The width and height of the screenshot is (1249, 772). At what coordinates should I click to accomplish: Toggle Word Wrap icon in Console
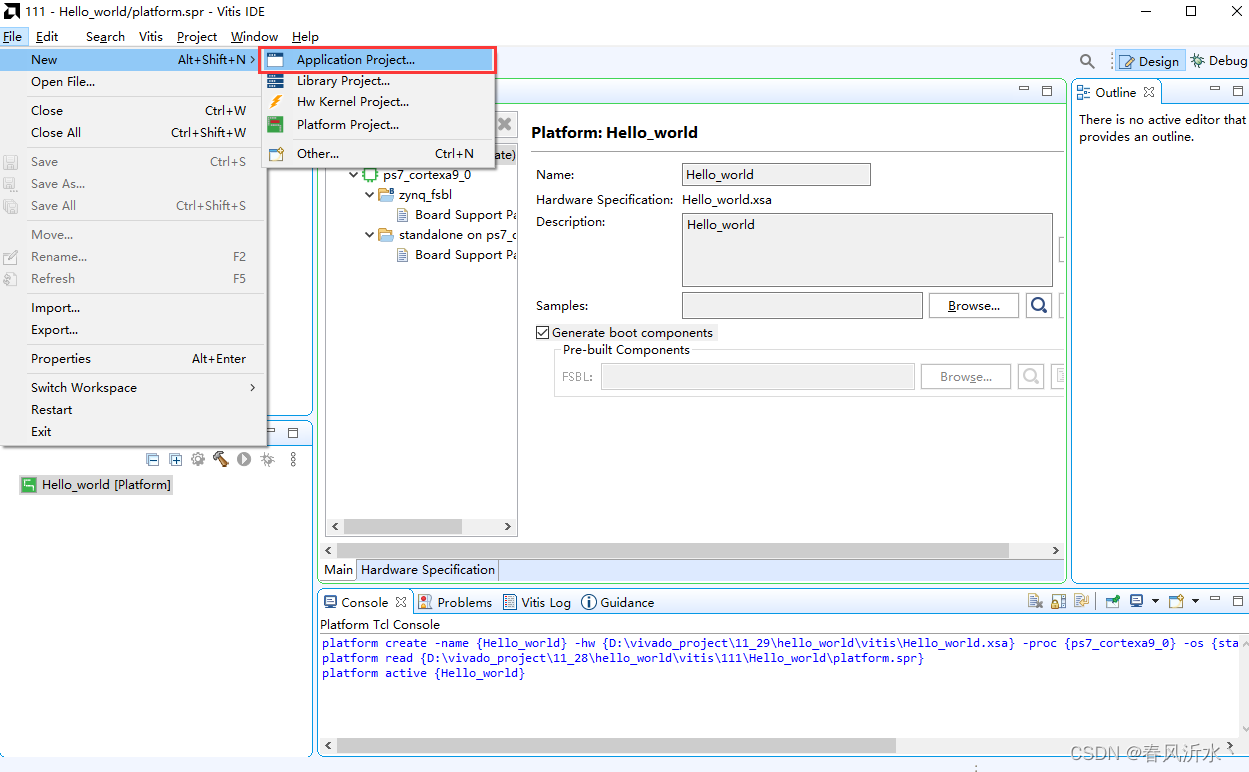point(1081,601)
